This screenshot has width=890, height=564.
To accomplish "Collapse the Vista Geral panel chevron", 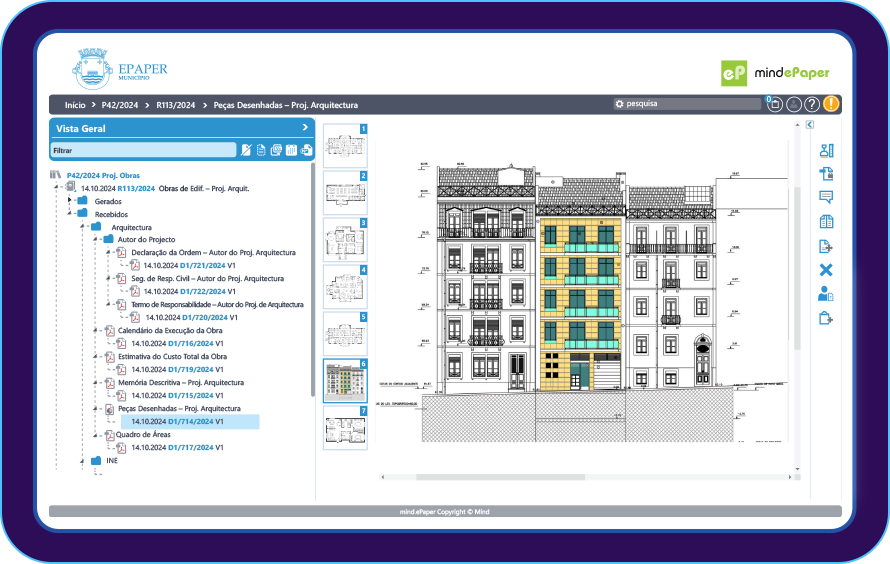I will click(x=305, y=128).
